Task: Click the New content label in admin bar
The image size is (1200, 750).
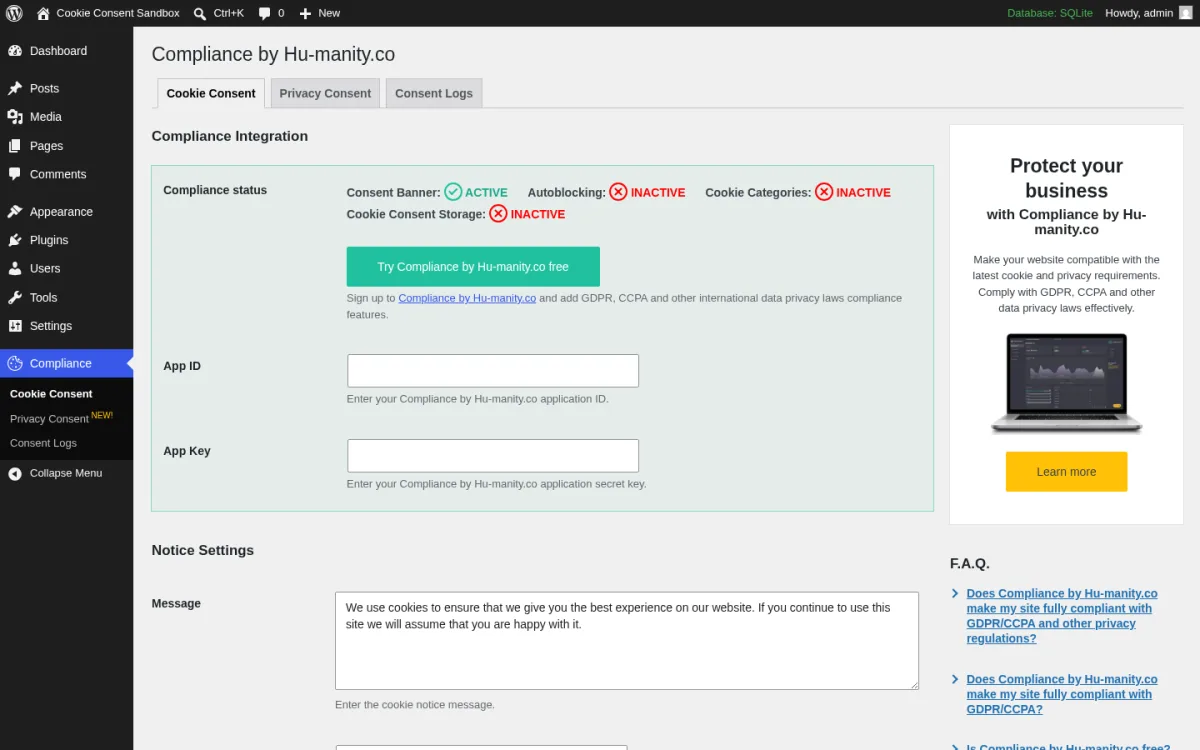Action: pos(329,13)
